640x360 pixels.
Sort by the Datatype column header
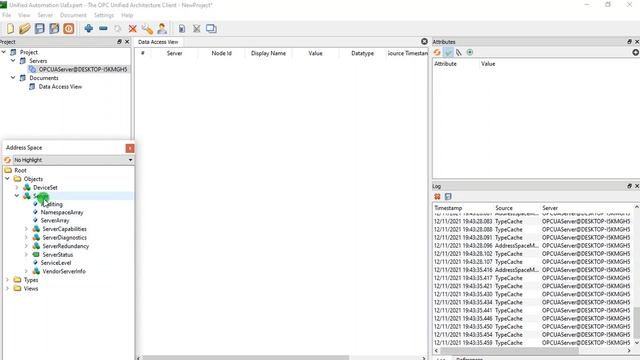[x=362, y=53]
